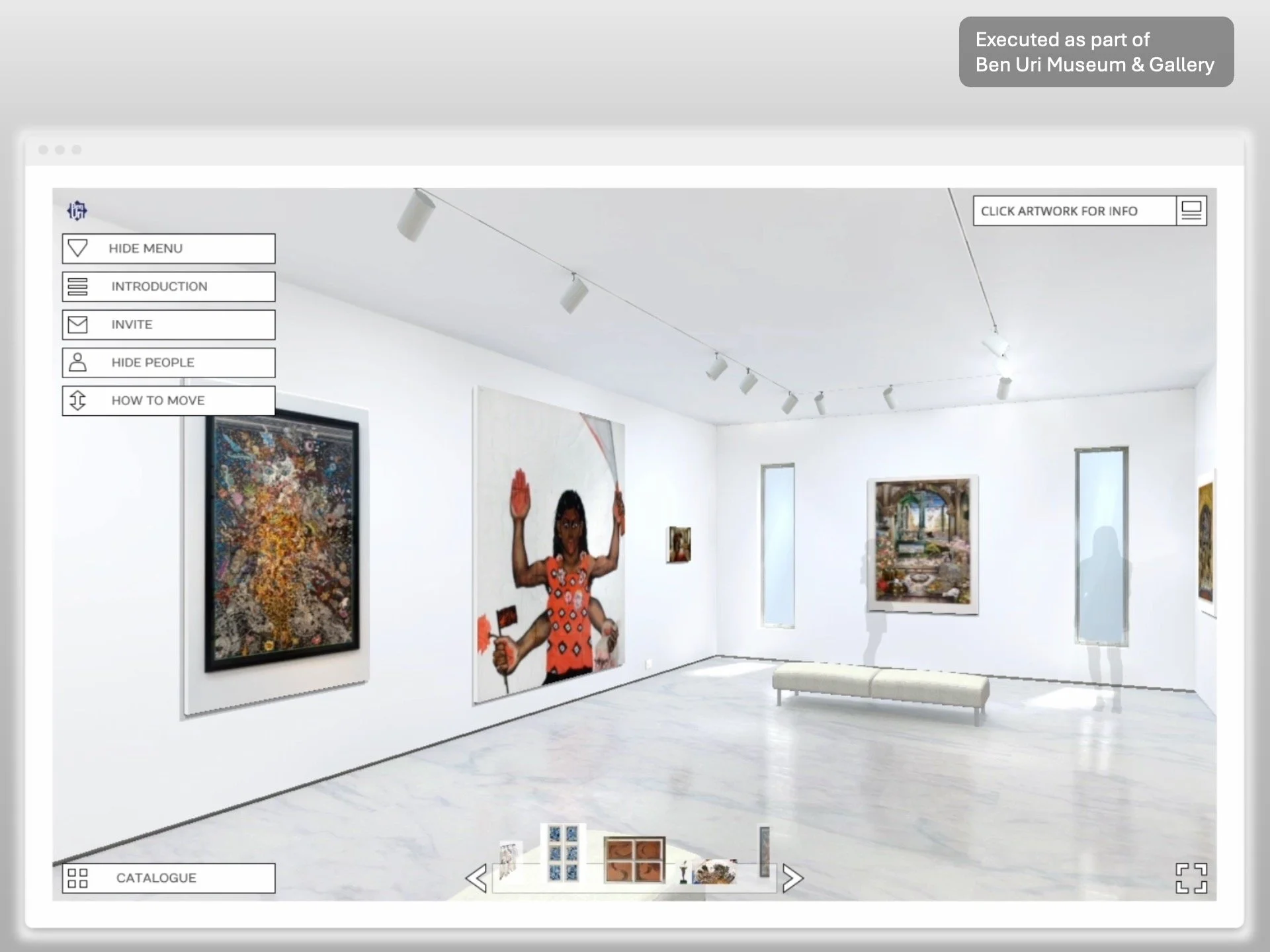The width and height of the screenshot is (1270, 952).
Task: Click the architectural collage painting on back wall
Action: click(923, 542)
